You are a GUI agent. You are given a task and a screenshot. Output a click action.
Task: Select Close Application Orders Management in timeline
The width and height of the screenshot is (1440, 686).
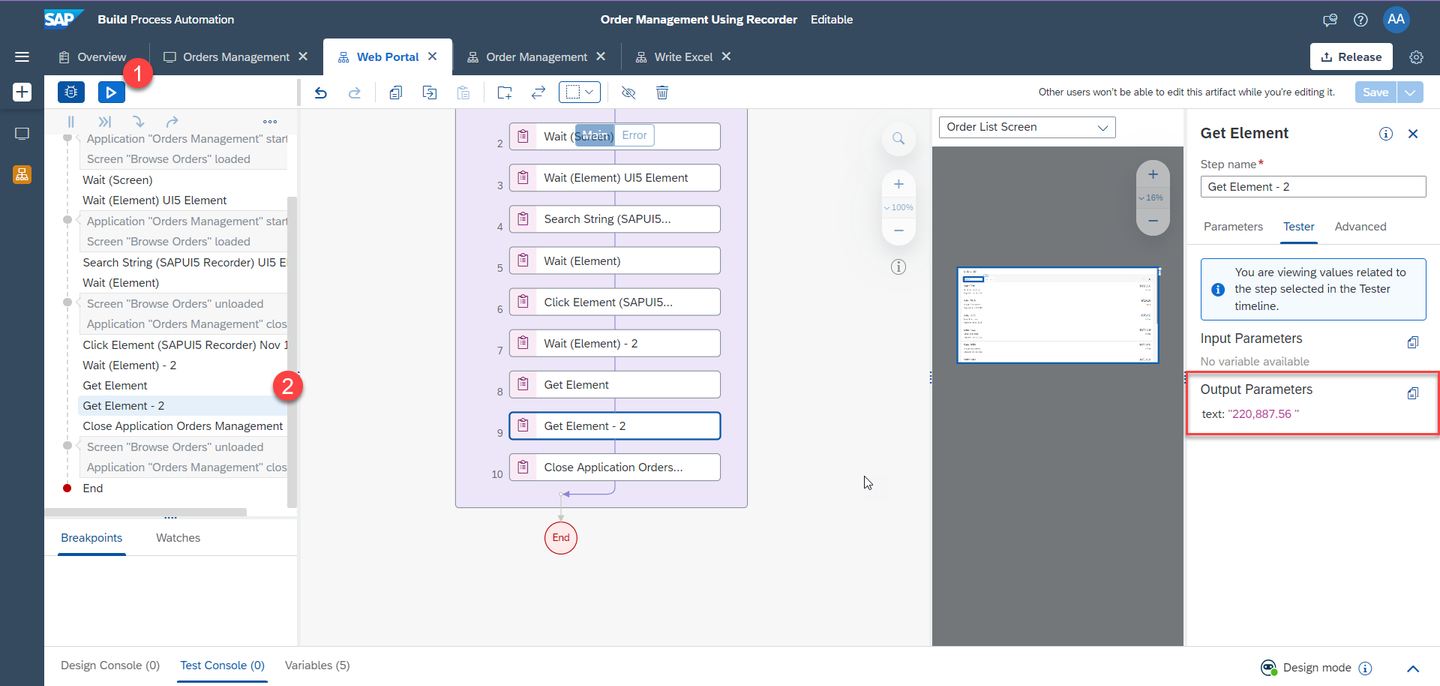(183, 426)
